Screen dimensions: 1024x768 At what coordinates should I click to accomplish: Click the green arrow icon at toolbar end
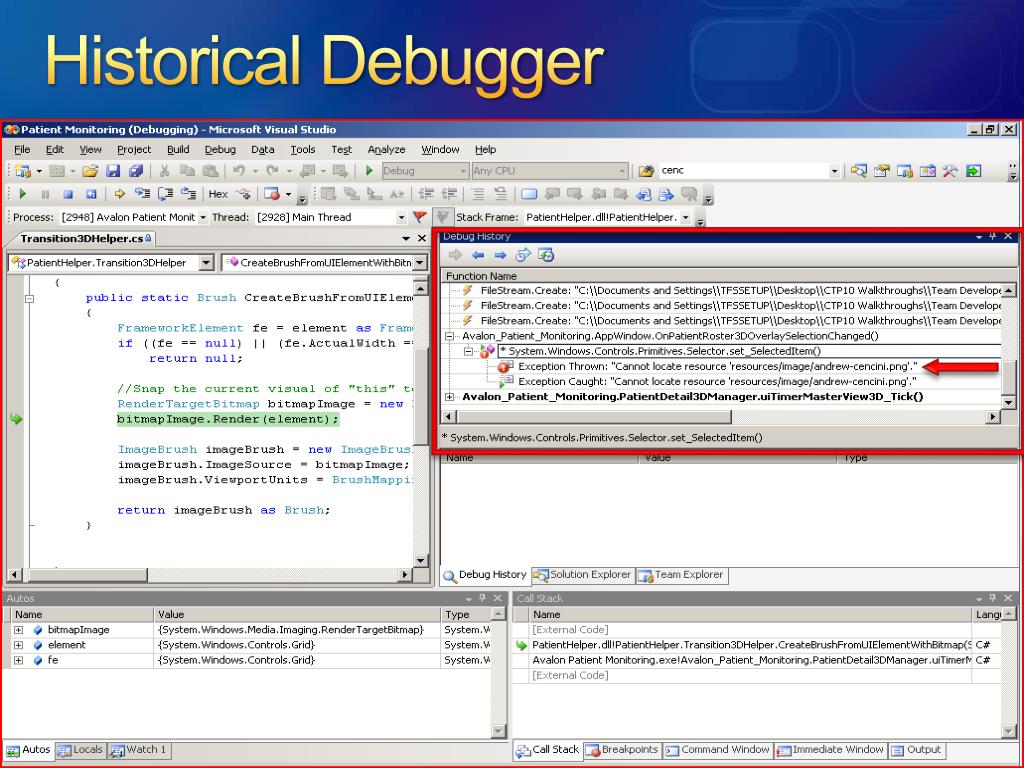click(x=973, y=171)
